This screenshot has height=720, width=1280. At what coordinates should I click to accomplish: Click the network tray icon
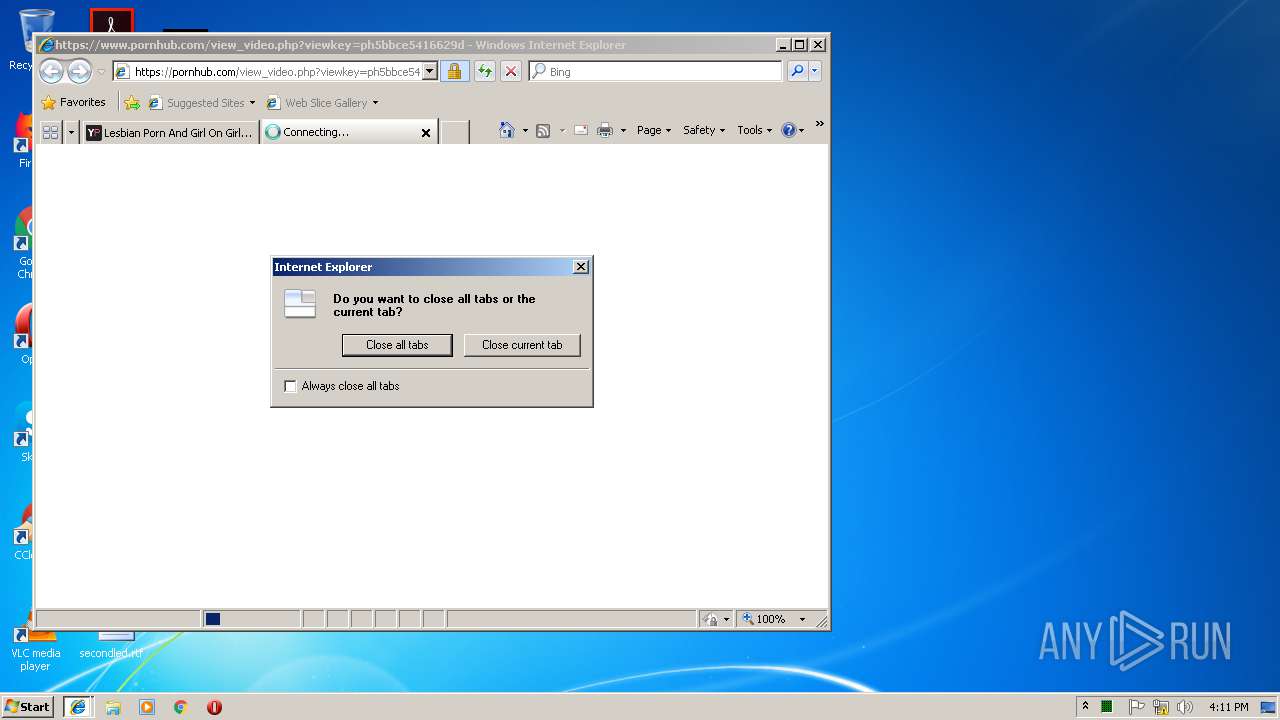(x=1161, y=707)
